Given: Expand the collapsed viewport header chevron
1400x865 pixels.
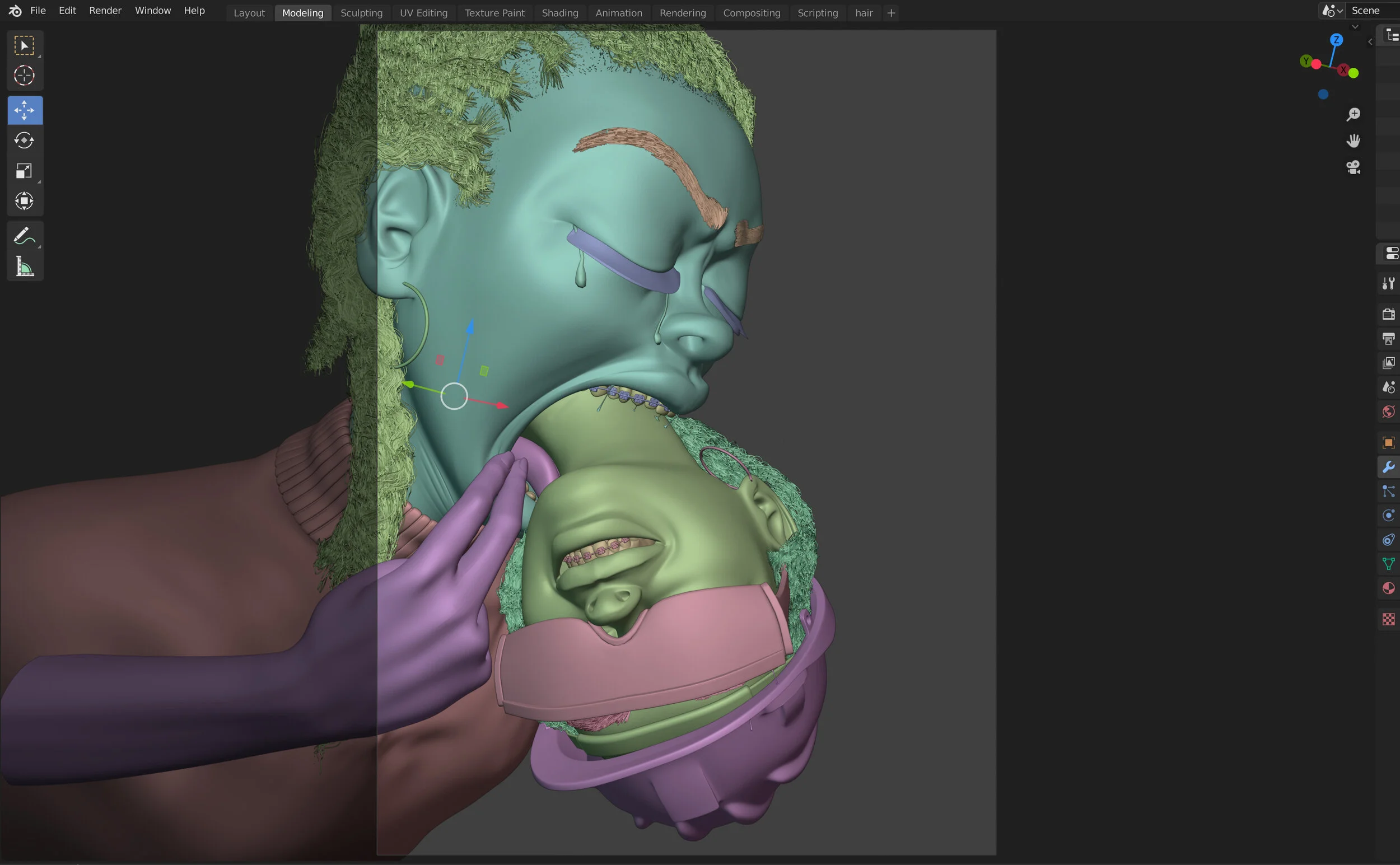Looking at the screenshot, I should tap(1355, 26).
